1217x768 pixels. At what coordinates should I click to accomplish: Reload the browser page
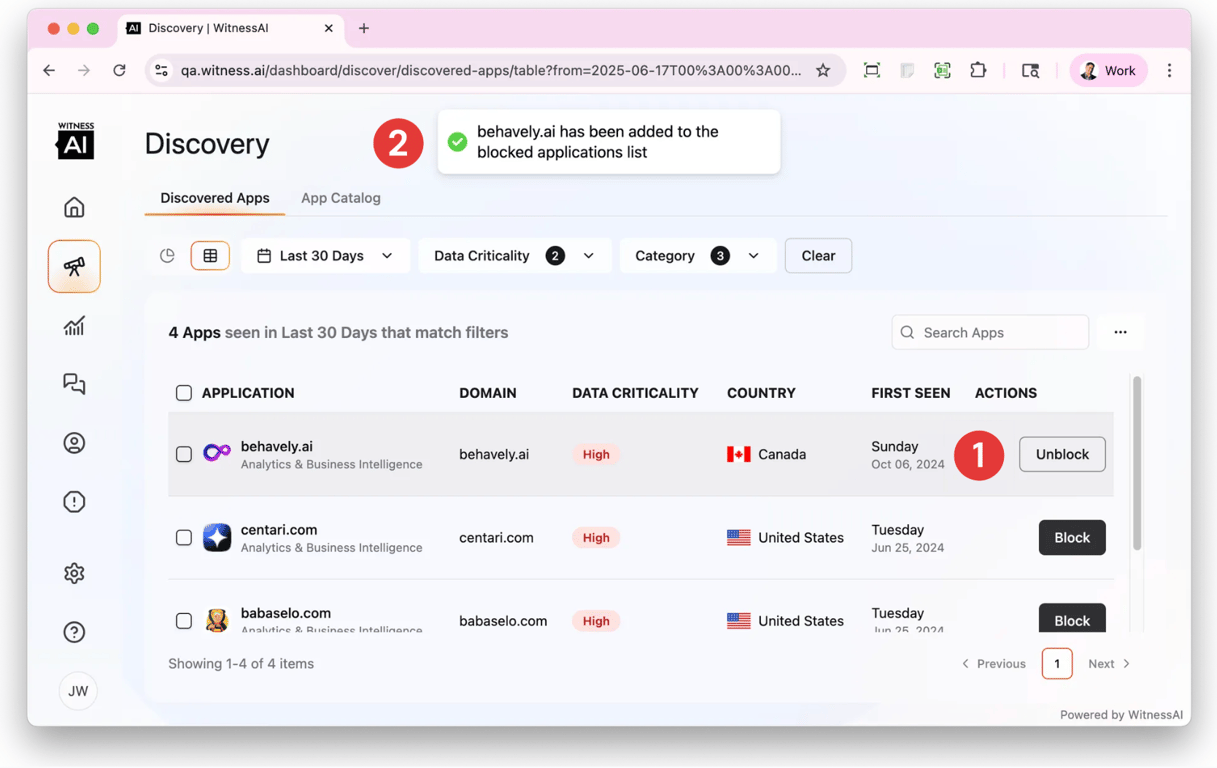pyautogui.click(x=119, y=70)
